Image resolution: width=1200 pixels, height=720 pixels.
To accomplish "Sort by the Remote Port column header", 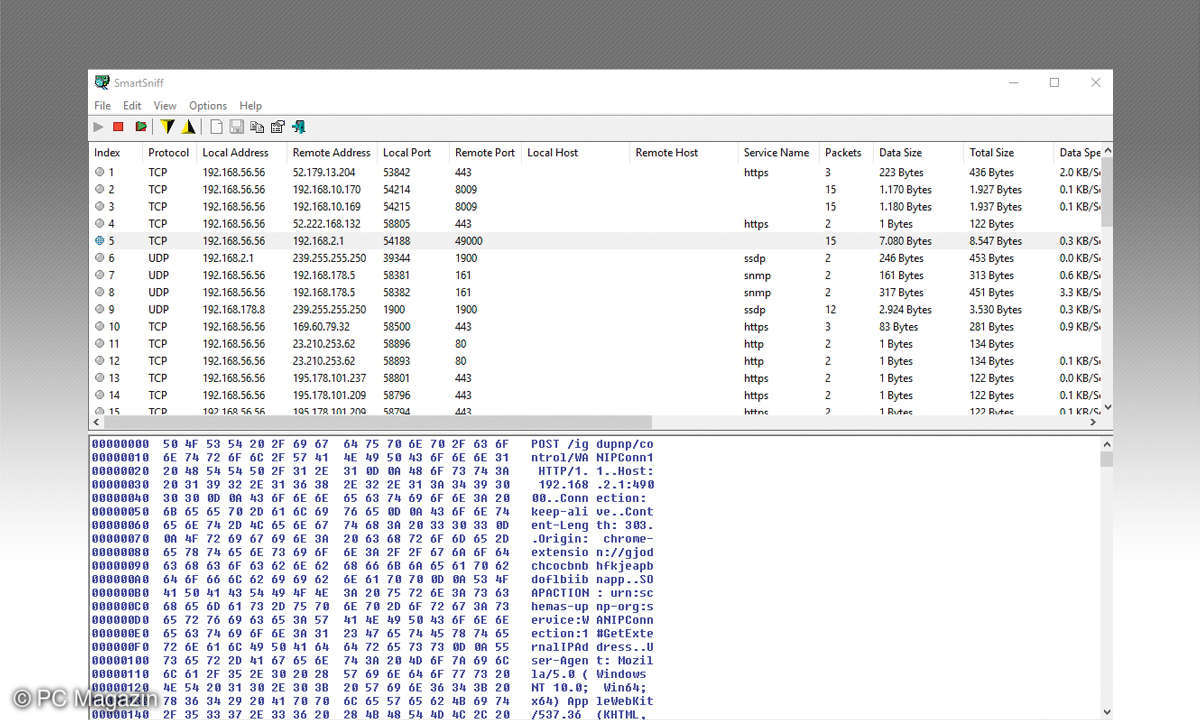I will tap(485, 153).
